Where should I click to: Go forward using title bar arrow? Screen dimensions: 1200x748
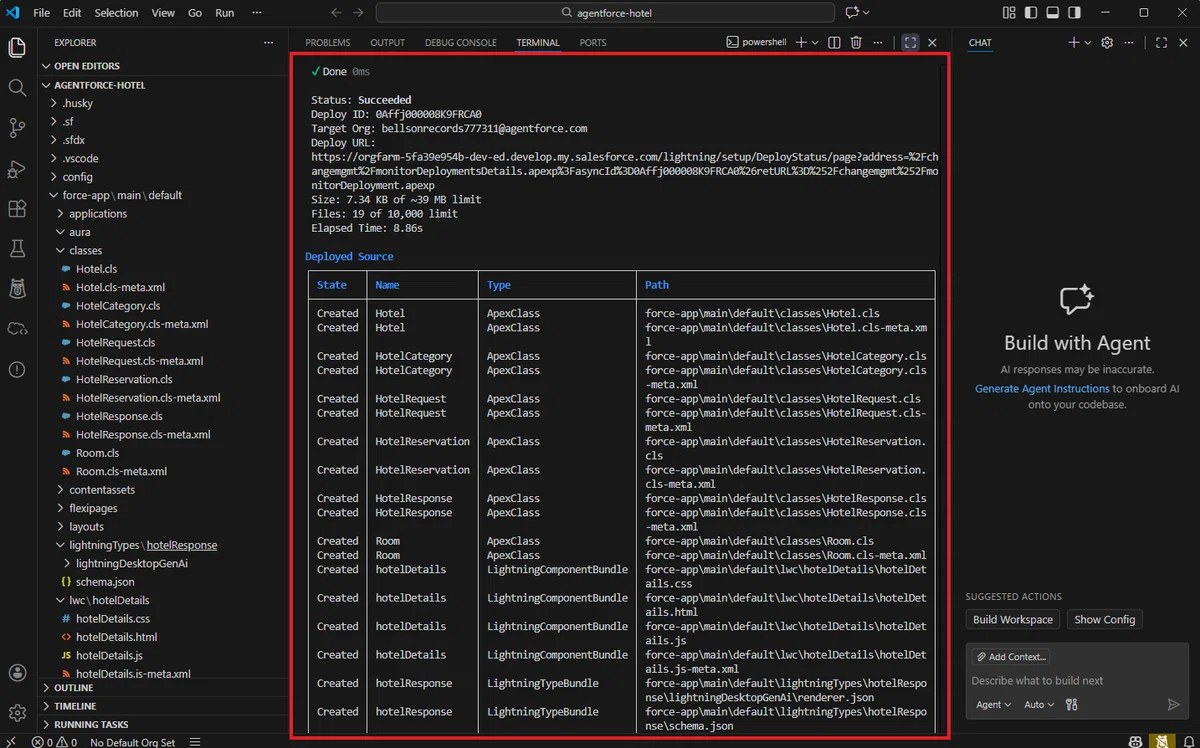click(359, 13)
